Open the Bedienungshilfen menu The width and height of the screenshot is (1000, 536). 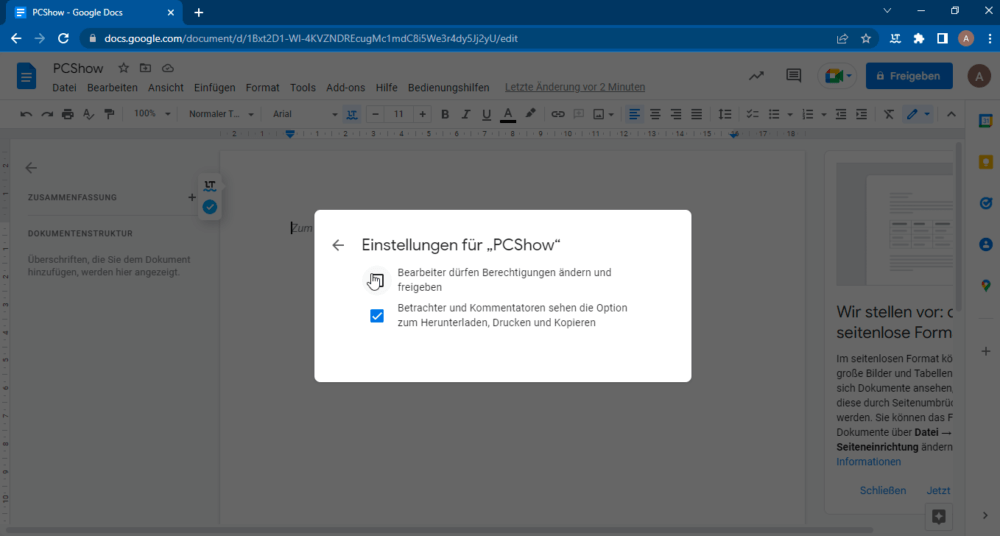448,87
